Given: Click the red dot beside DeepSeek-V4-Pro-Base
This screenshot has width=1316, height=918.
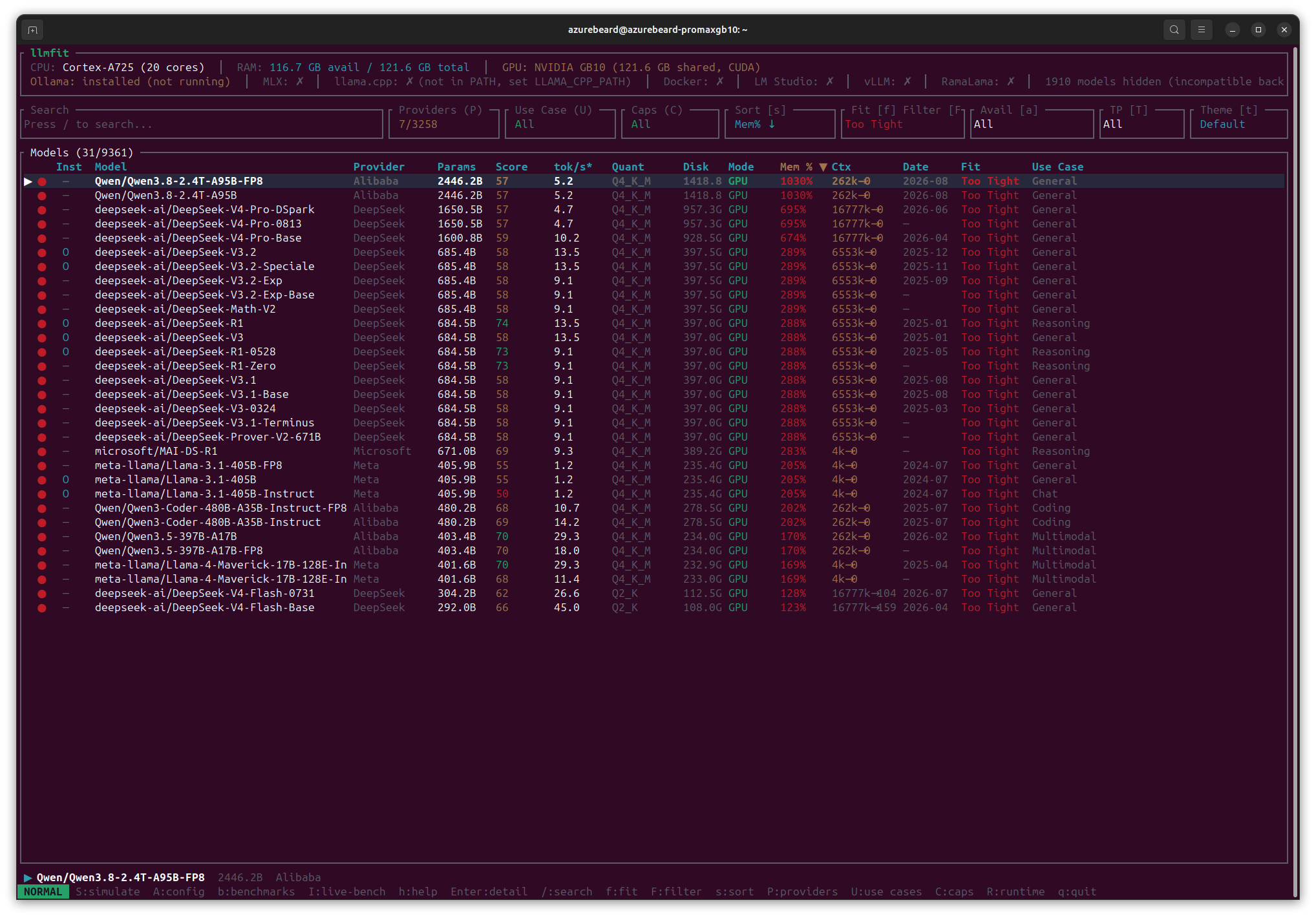Looking at the screenshot, I should 42,238.
